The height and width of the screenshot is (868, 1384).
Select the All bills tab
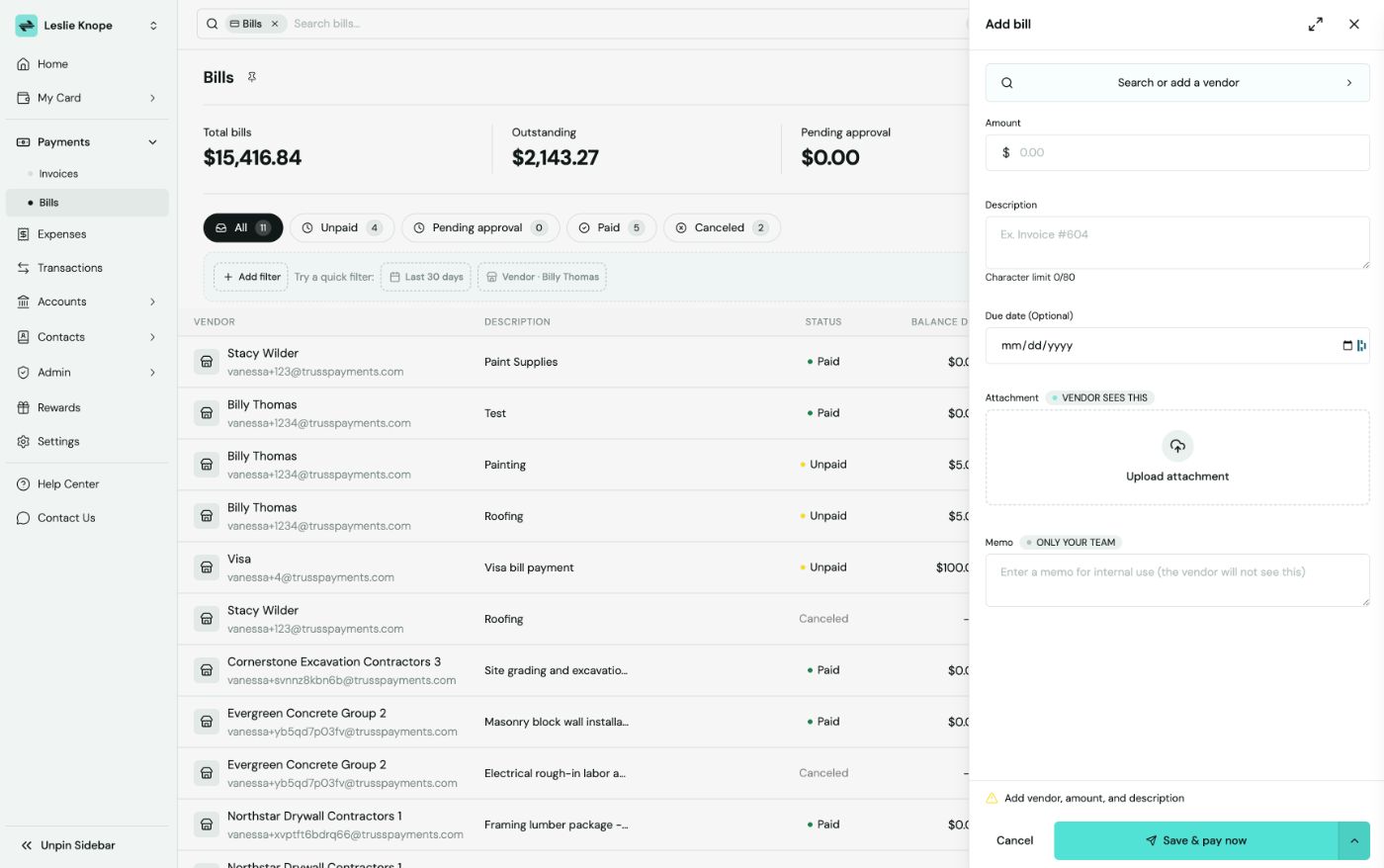click(x=243, y=227)
